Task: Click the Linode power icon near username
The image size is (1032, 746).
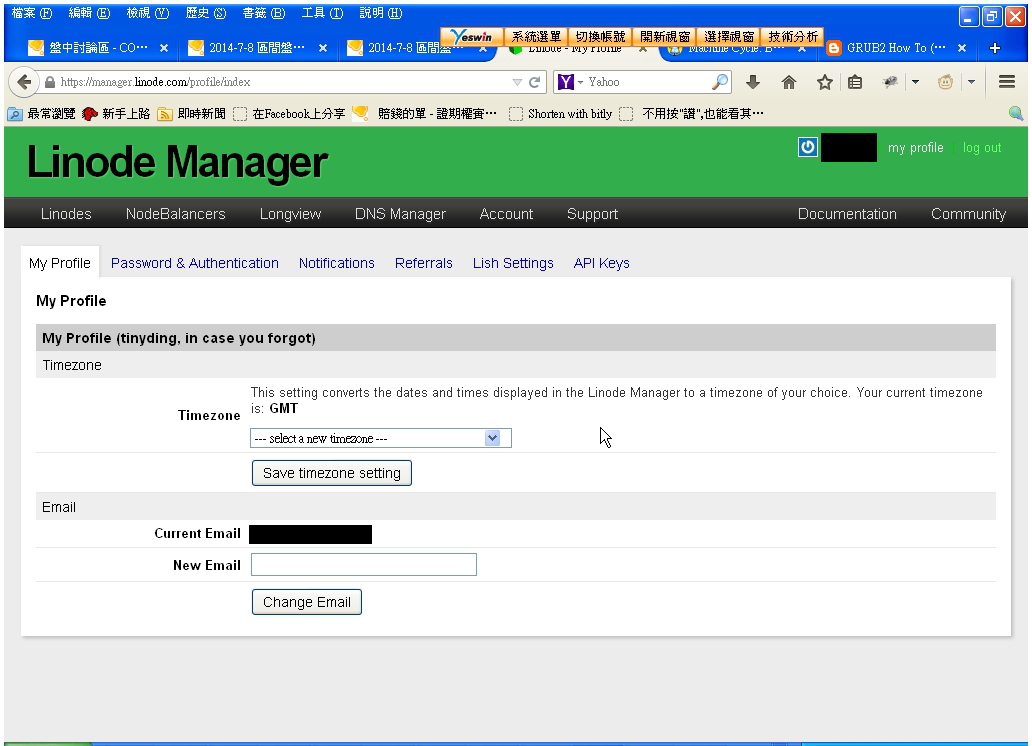Action: (808, 147)
